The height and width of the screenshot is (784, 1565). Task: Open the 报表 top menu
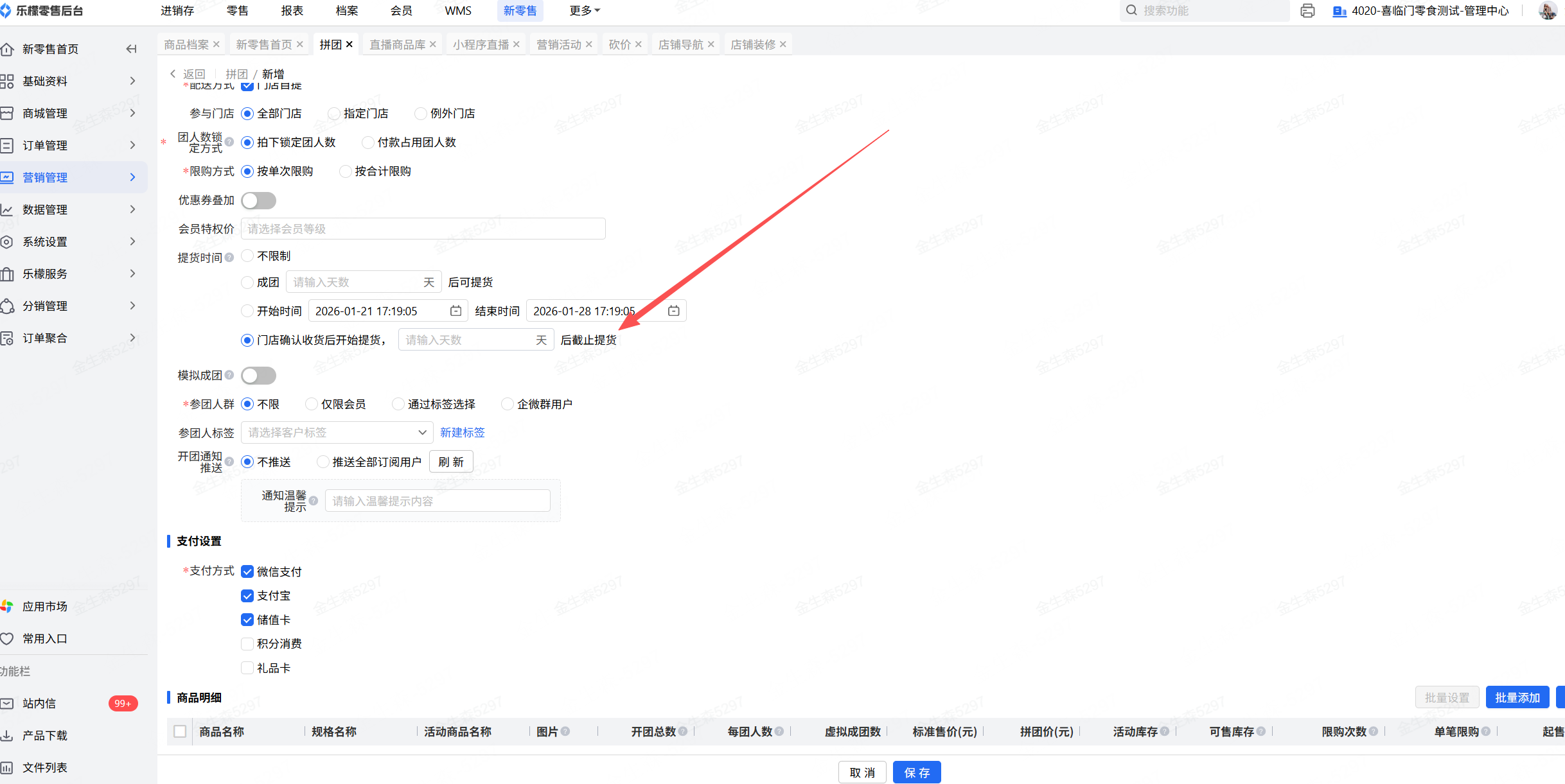[x=292, y=11]
